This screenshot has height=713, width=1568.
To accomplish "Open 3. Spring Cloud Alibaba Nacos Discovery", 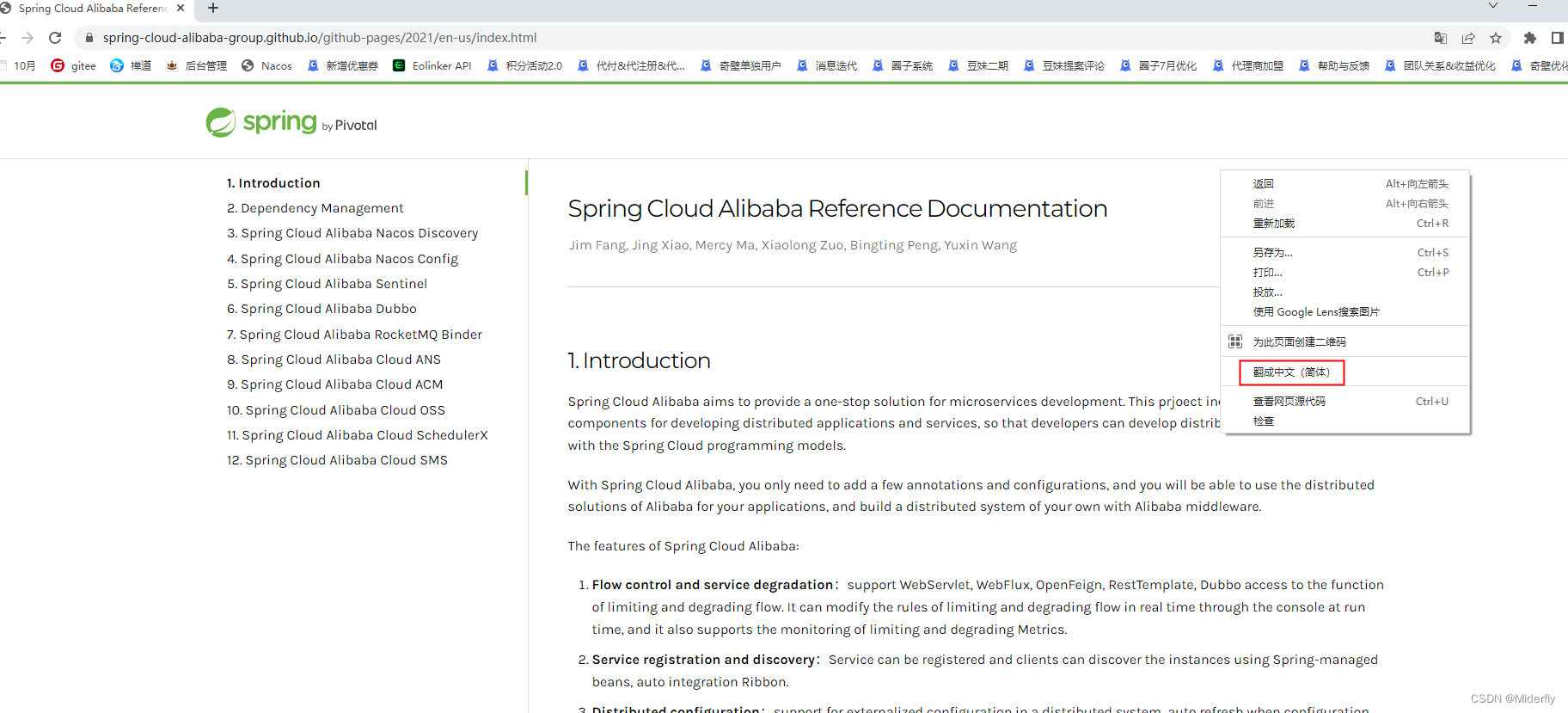I will tap(352, 233).
